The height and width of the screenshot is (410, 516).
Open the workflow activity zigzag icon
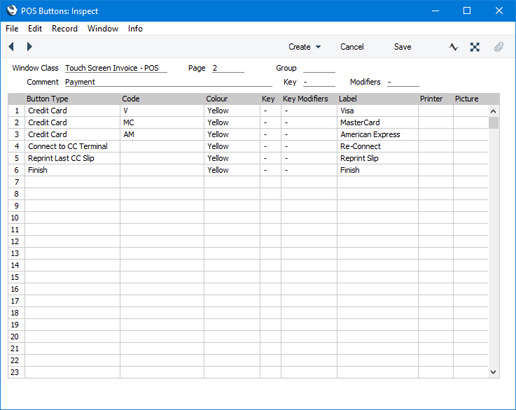453,47
